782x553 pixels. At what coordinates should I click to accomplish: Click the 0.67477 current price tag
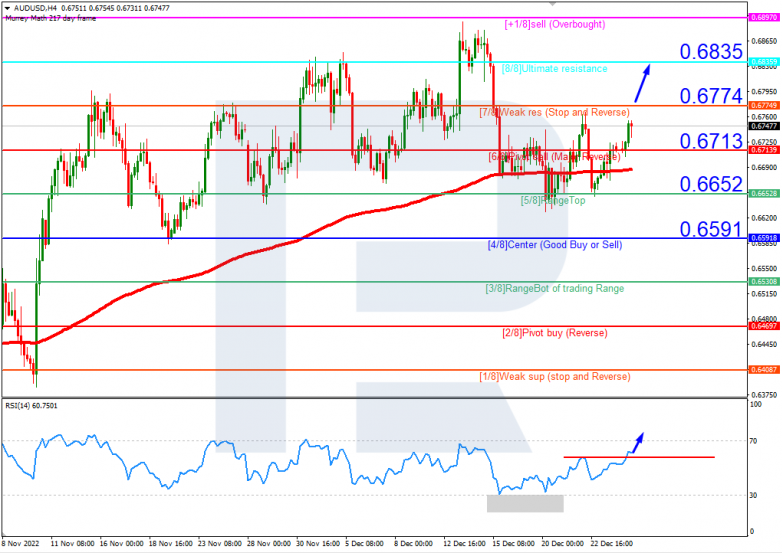pos(763,126)
